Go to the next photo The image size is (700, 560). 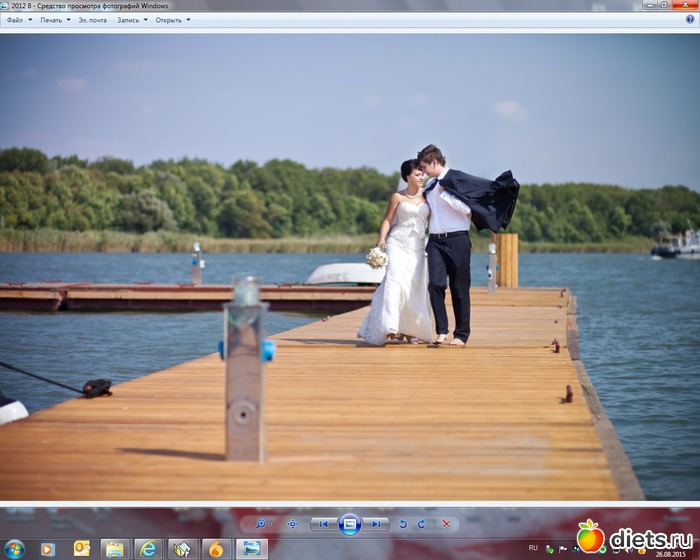click(x=375, y=523)
